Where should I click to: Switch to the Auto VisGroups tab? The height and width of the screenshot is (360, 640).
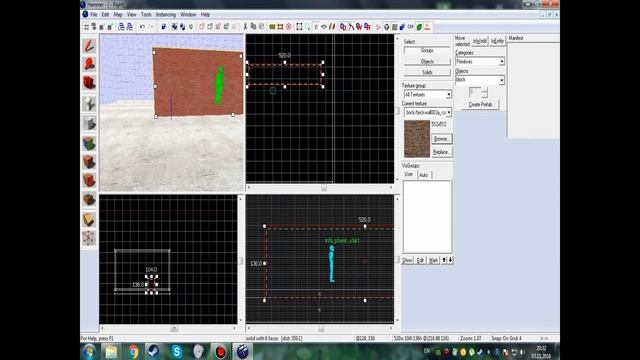pos(423,175)
